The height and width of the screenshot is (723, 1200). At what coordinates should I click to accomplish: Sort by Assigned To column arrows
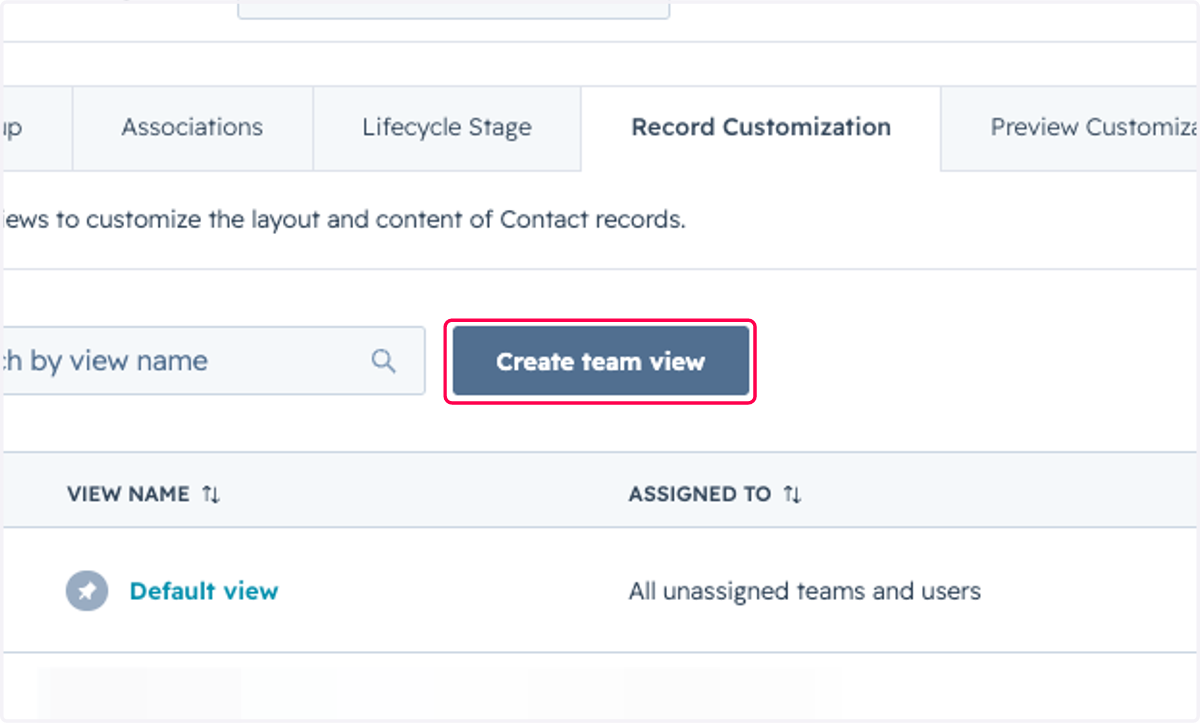(x=792, y=494)
